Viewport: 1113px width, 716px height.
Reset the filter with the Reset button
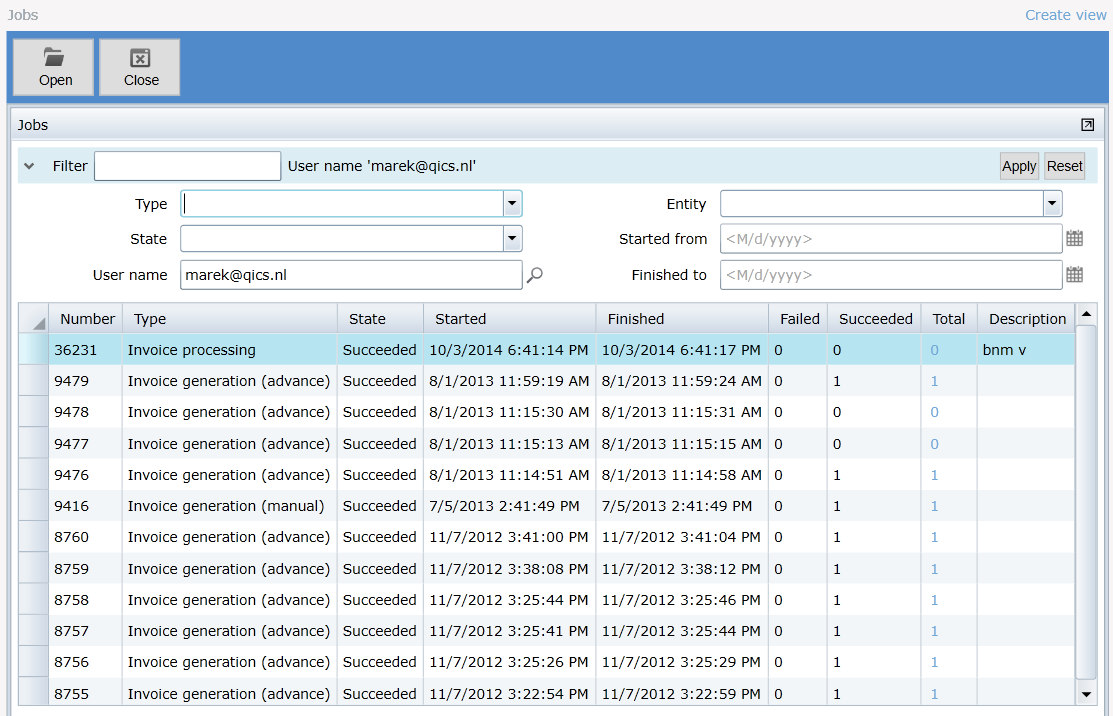[1064, 166]
